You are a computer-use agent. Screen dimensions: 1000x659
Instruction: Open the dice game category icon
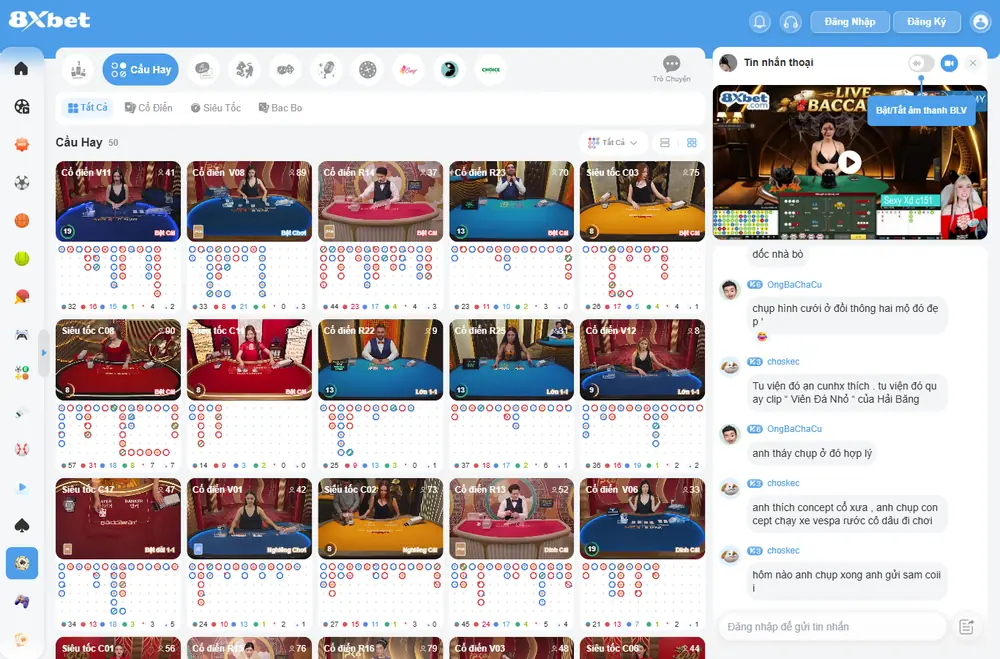click(285, 70)
